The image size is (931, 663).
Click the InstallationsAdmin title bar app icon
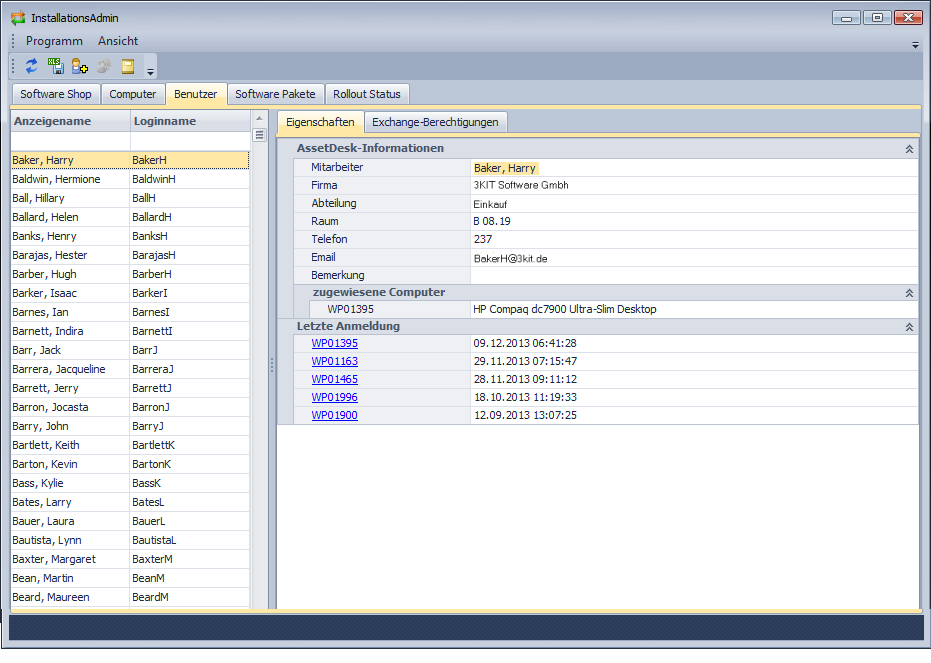[18, 18]
